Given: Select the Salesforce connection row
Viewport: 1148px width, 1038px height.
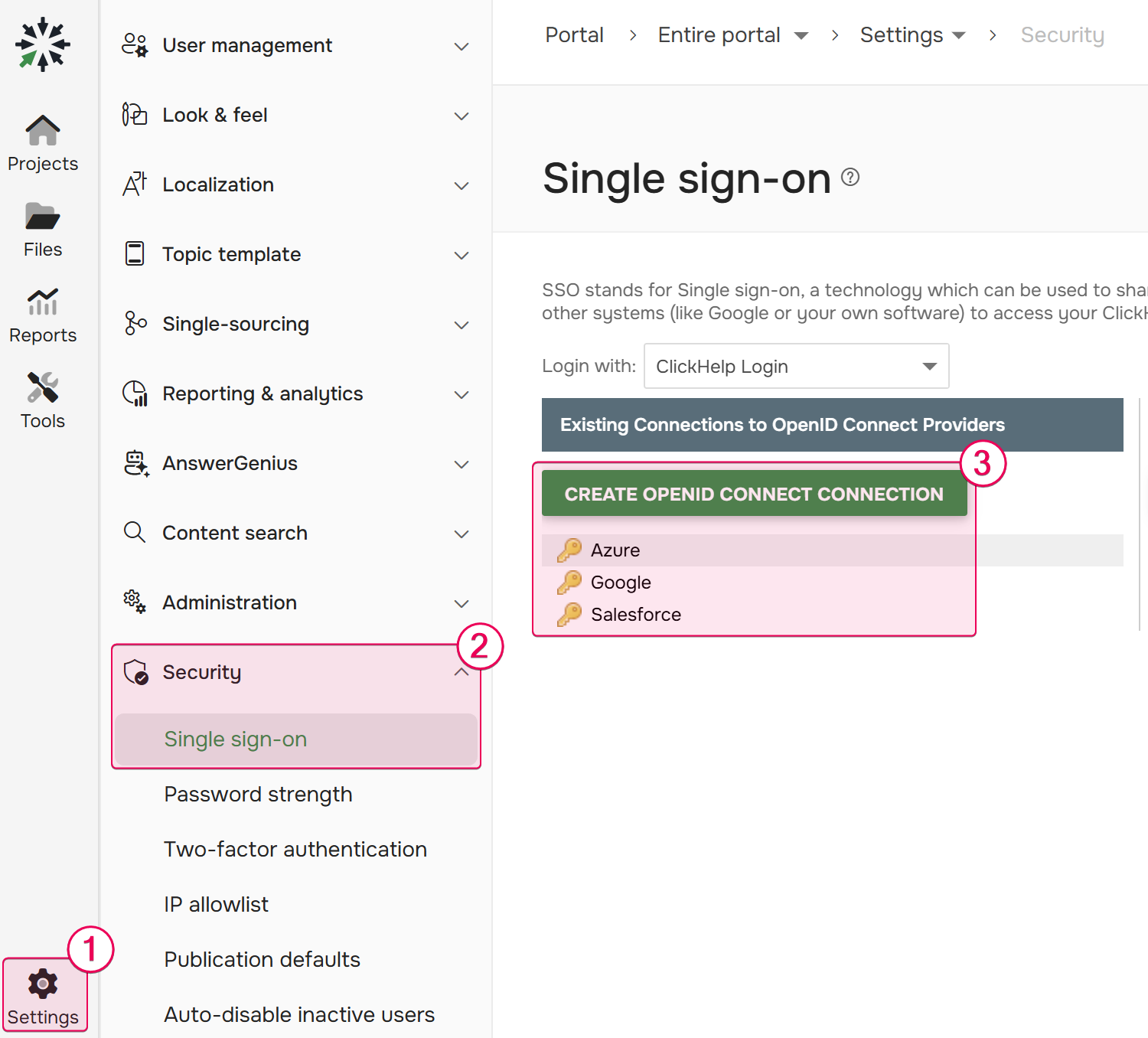Looking at the screenshot, I should [x=636, y=614].
